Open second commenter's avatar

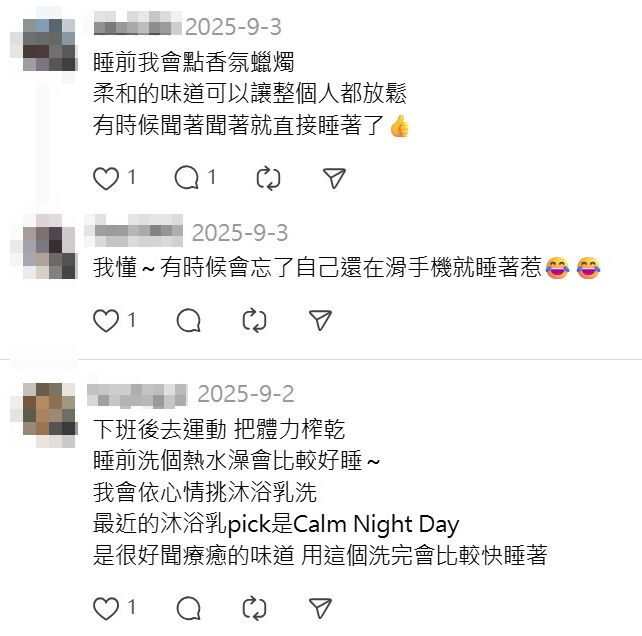(x=48, y=252)
